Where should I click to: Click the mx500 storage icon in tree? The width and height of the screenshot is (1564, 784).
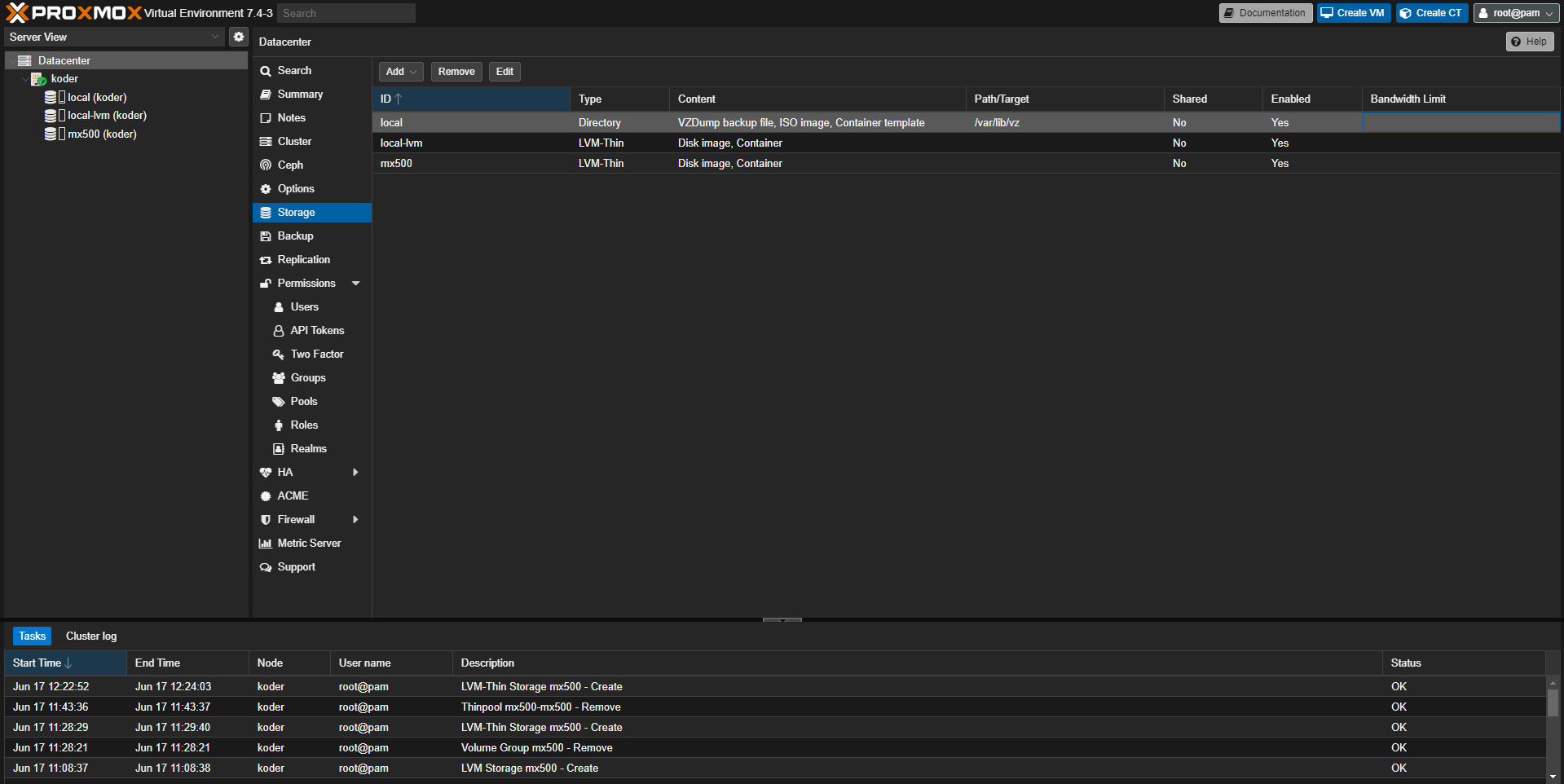coord(51,134)
